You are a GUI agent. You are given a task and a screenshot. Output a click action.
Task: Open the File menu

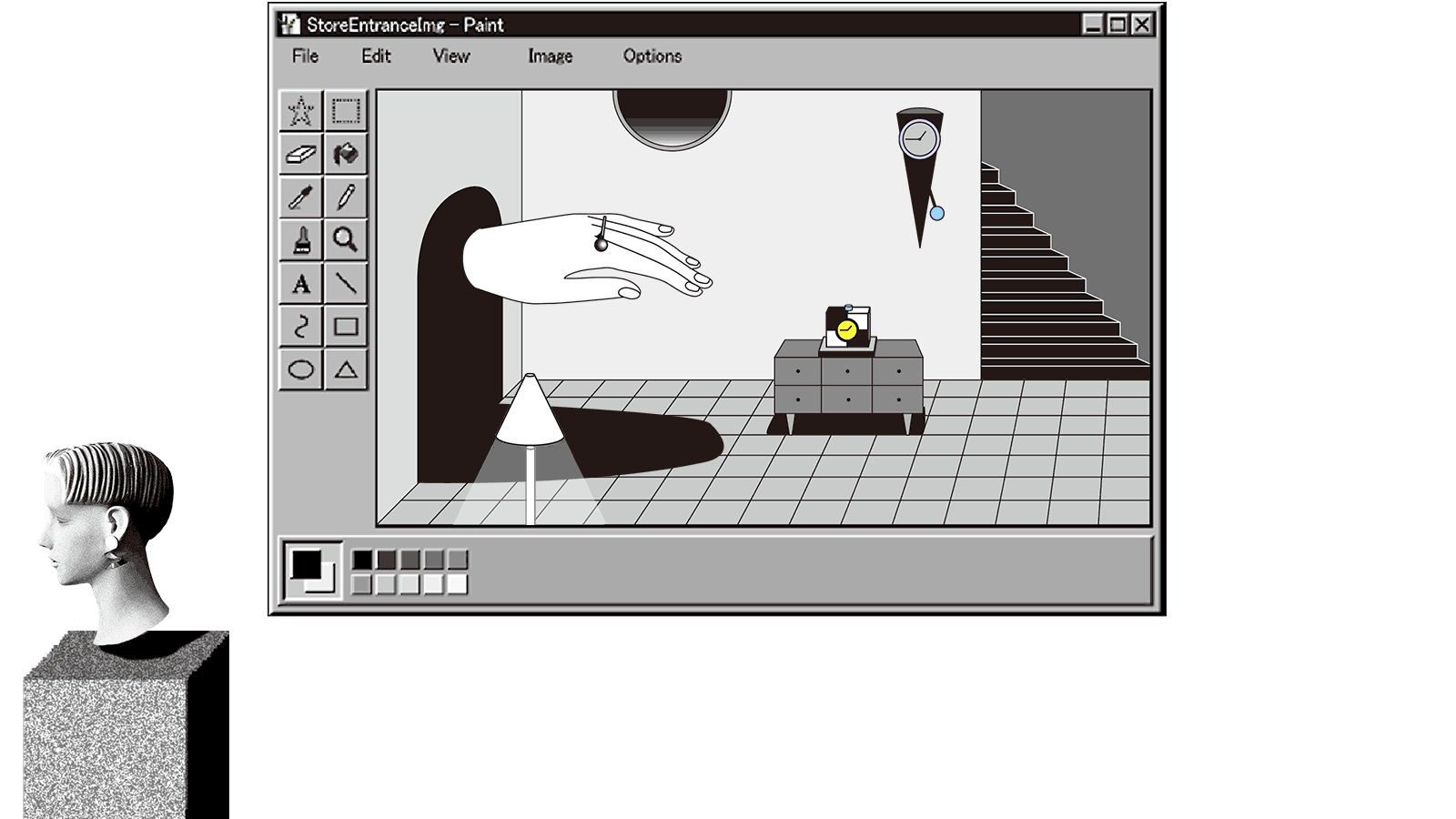pos(305,56)
